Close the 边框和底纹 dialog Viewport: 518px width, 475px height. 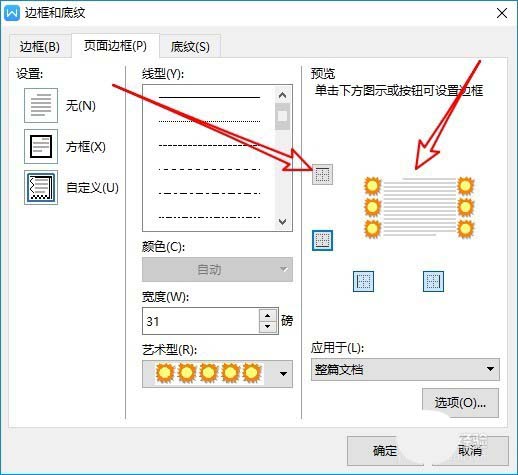point(502,13)
